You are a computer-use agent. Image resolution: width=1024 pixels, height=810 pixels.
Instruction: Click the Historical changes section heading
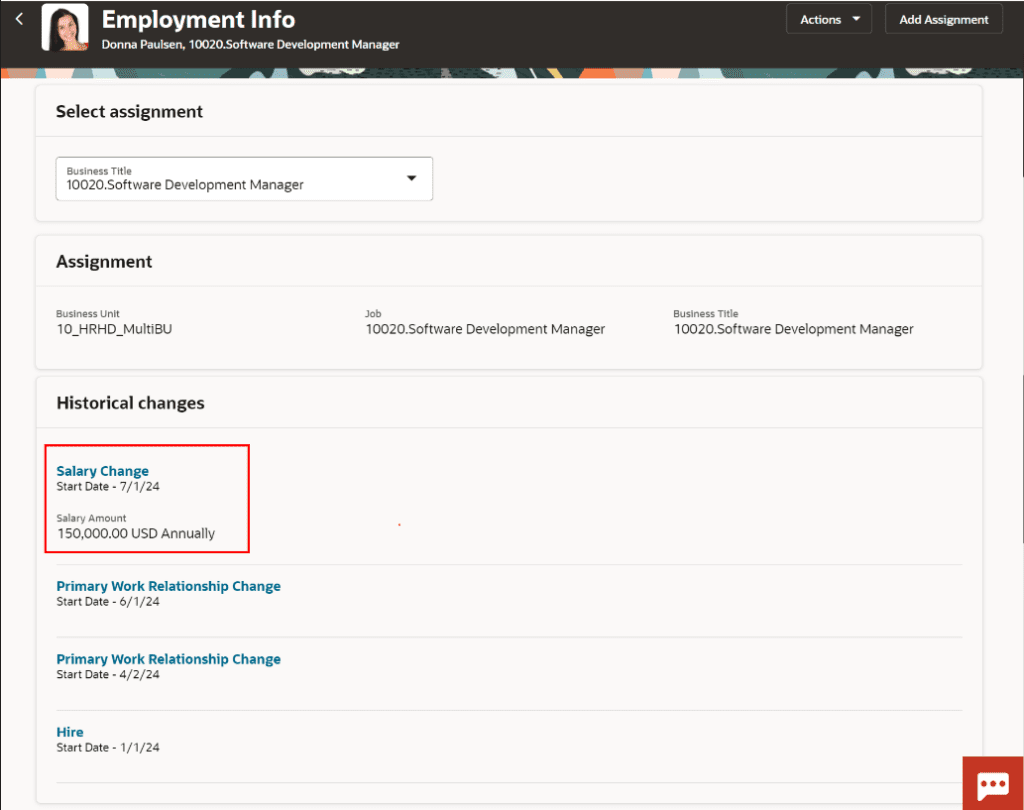click(131, 403)
